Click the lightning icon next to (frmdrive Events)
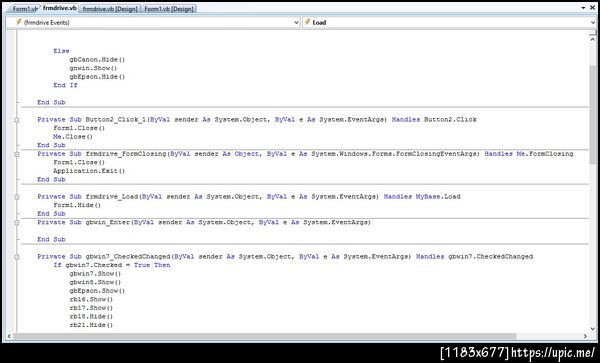This screenshot has width=600, height=363. 18,22
